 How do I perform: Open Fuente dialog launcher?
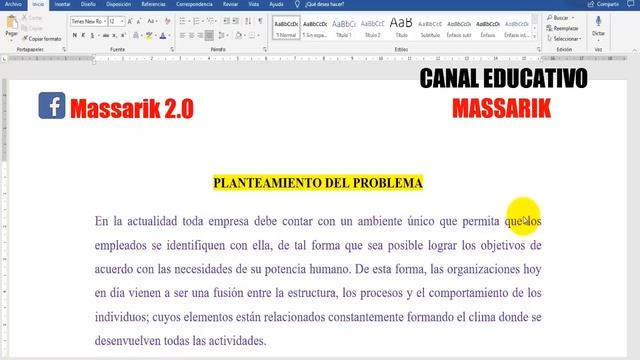(172, 49)
